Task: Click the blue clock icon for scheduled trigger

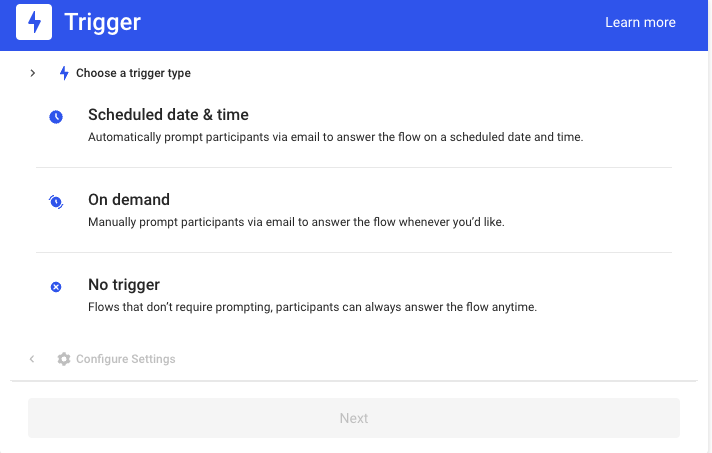Action: [x=56, y=117]
